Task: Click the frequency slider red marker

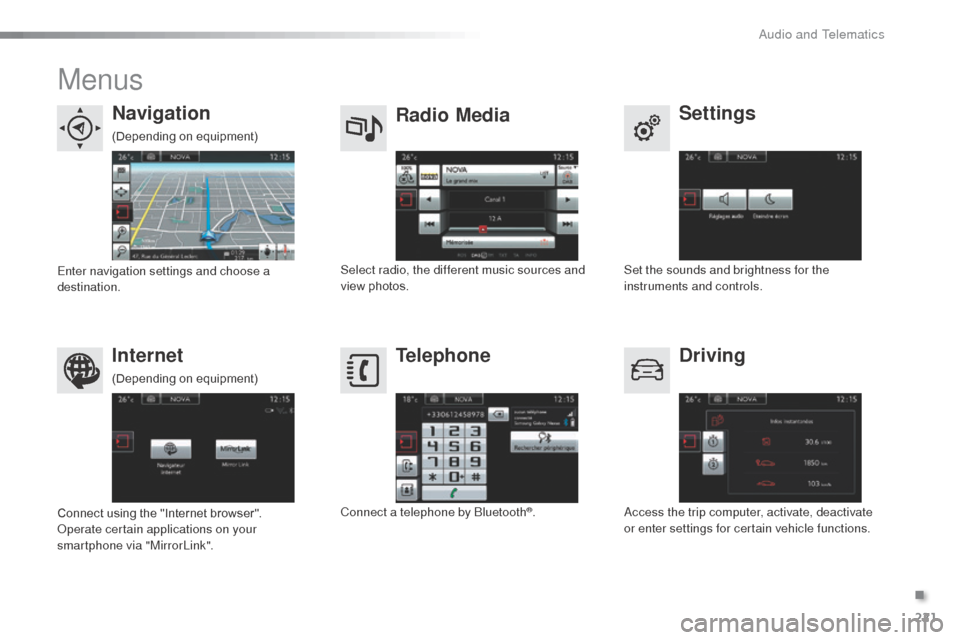Action: (483, 229)
